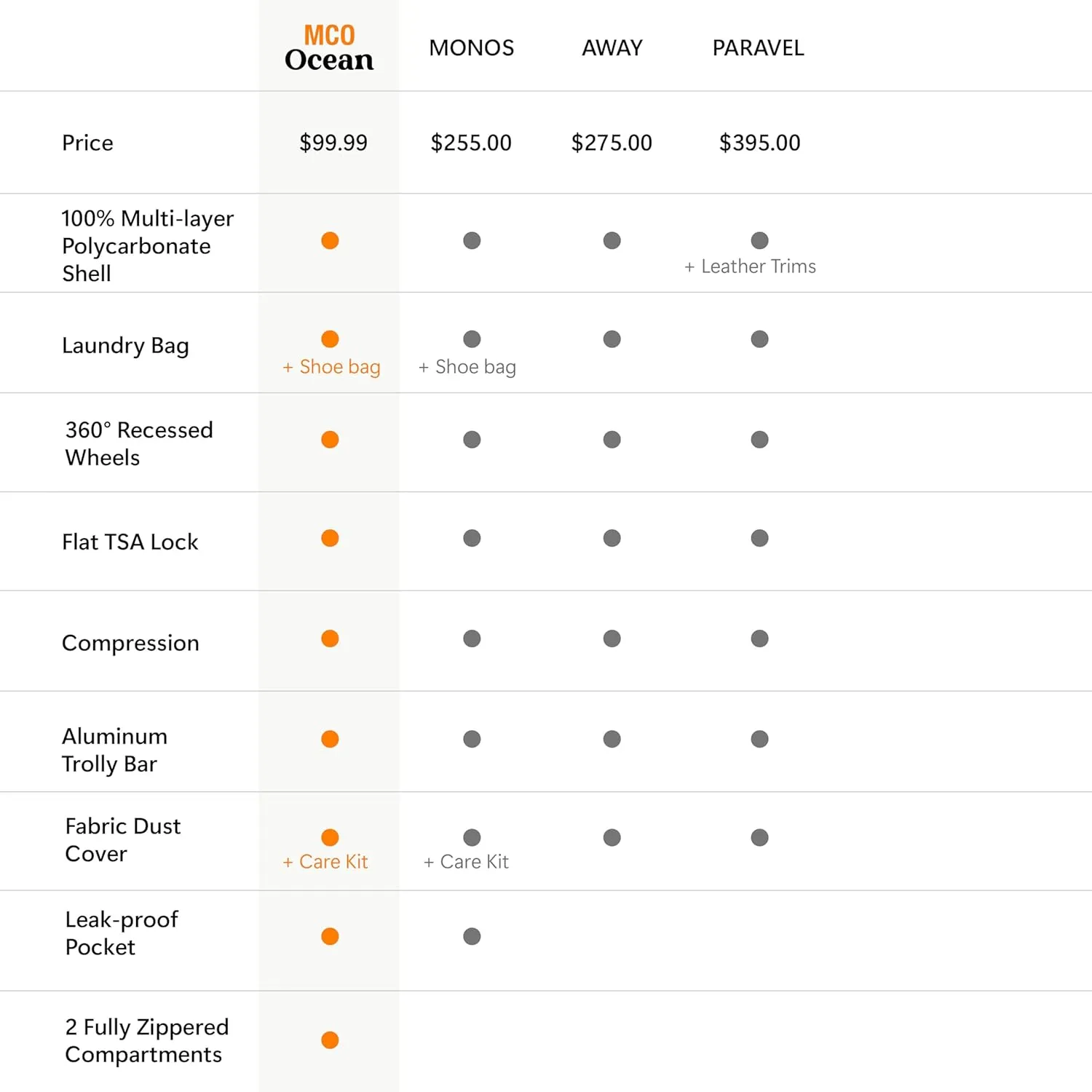Viewport: 1092px width, 1092px height.
Task: Click Paravel dot in Flat TSA Lock row
Action: tap(759, 538)
